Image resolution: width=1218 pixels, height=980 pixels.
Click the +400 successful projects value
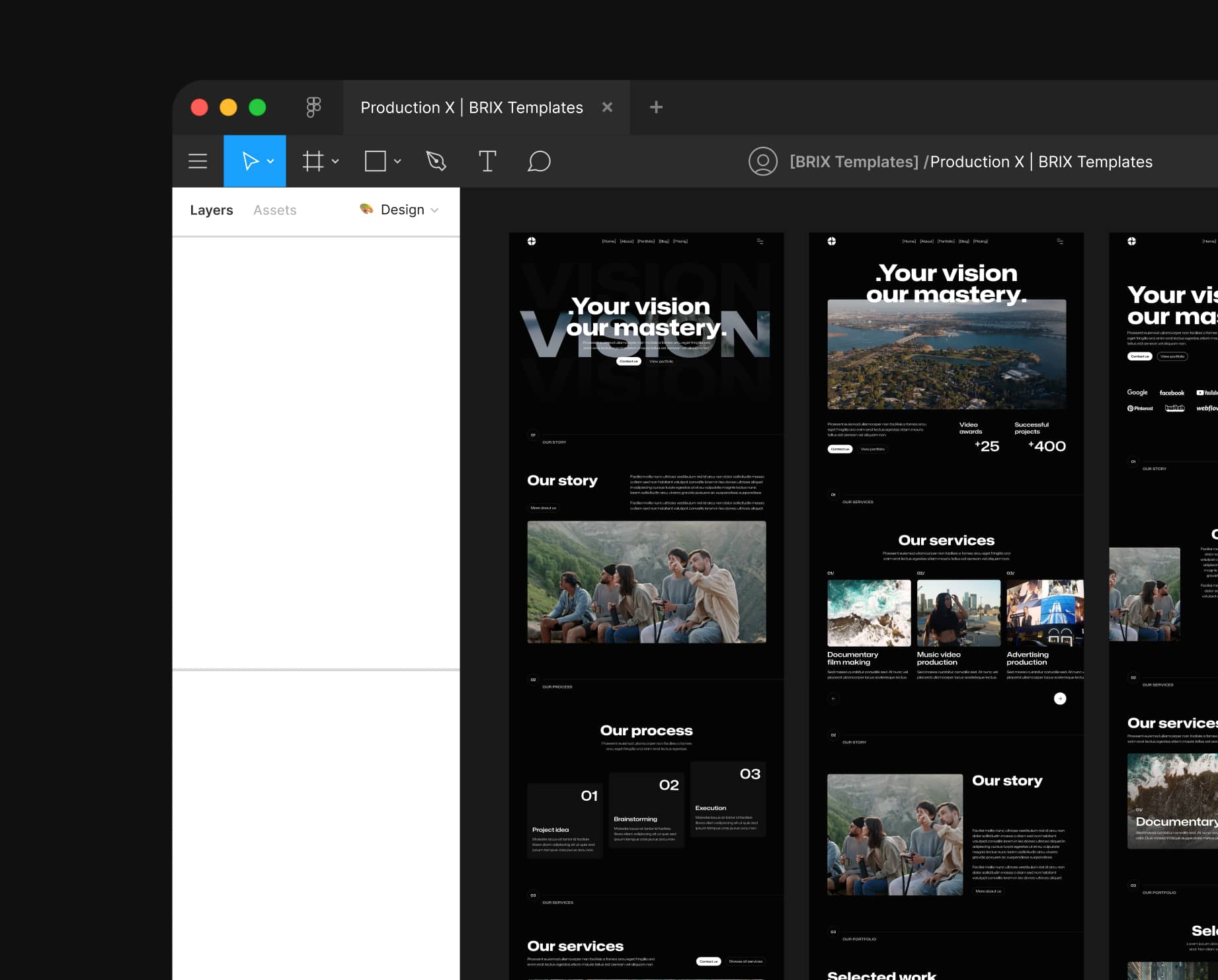tap(1047, 446)
